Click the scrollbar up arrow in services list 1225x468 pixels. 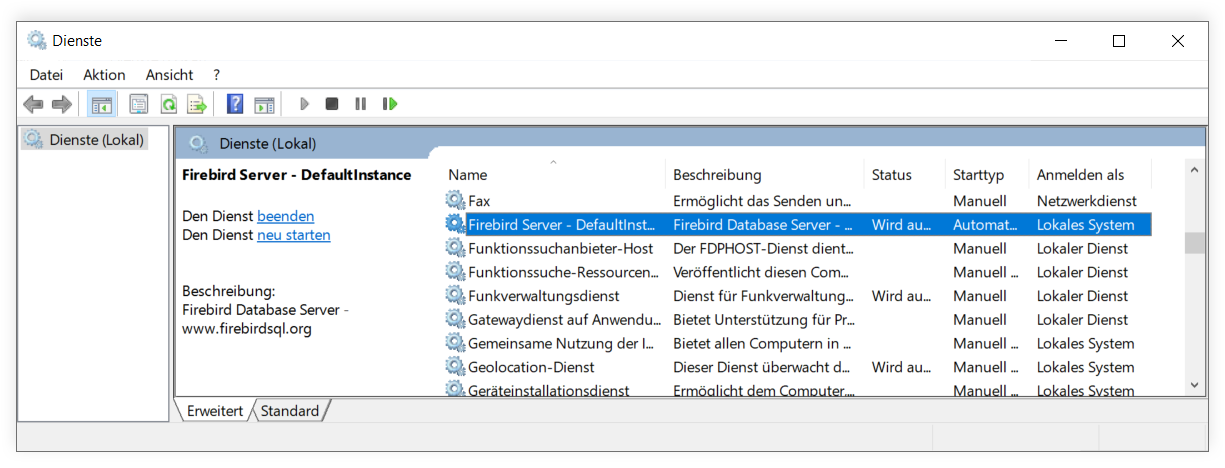(1194, 171)
